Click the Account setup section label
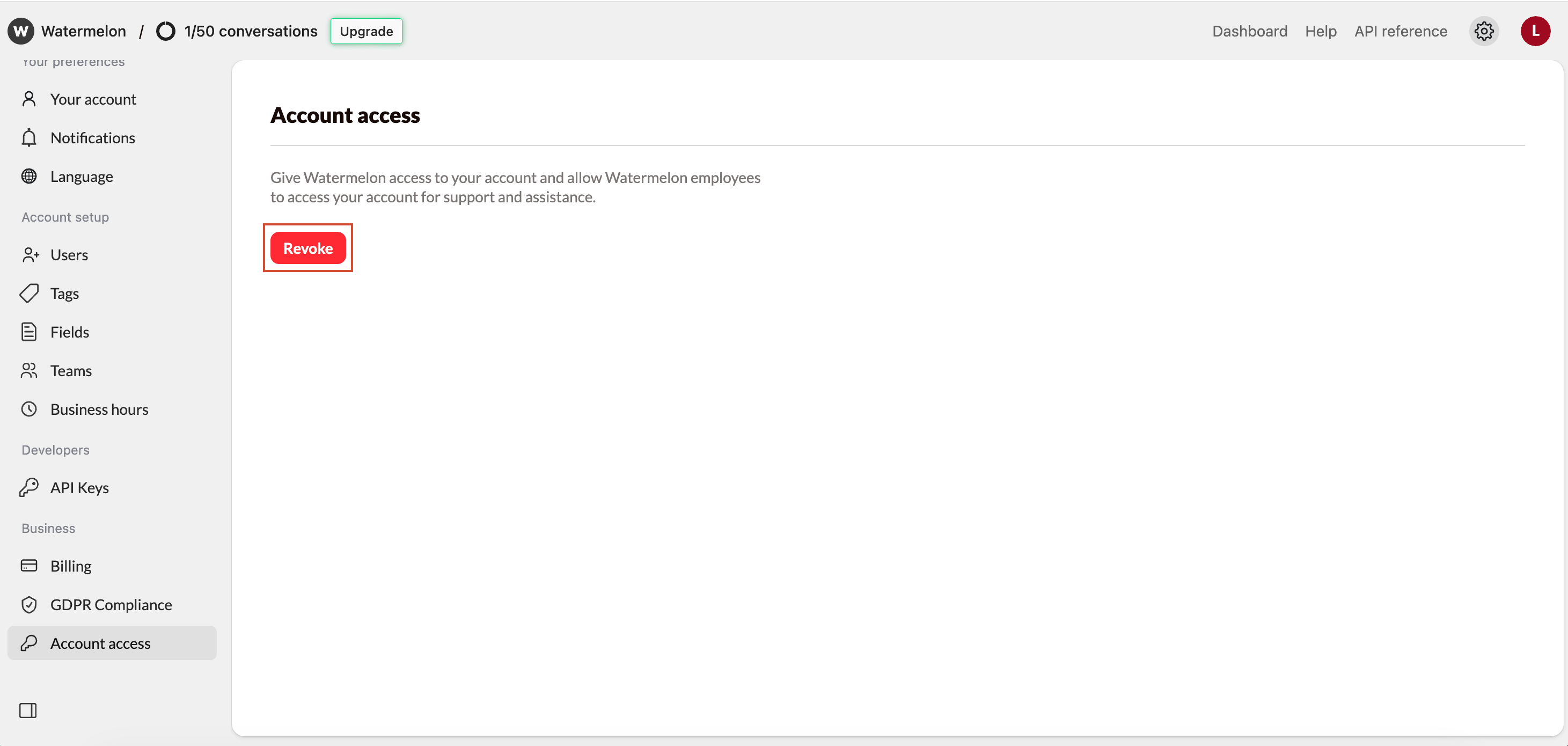Image resolution: width=1568 pixels, height=746 pixels. point(65,217)
